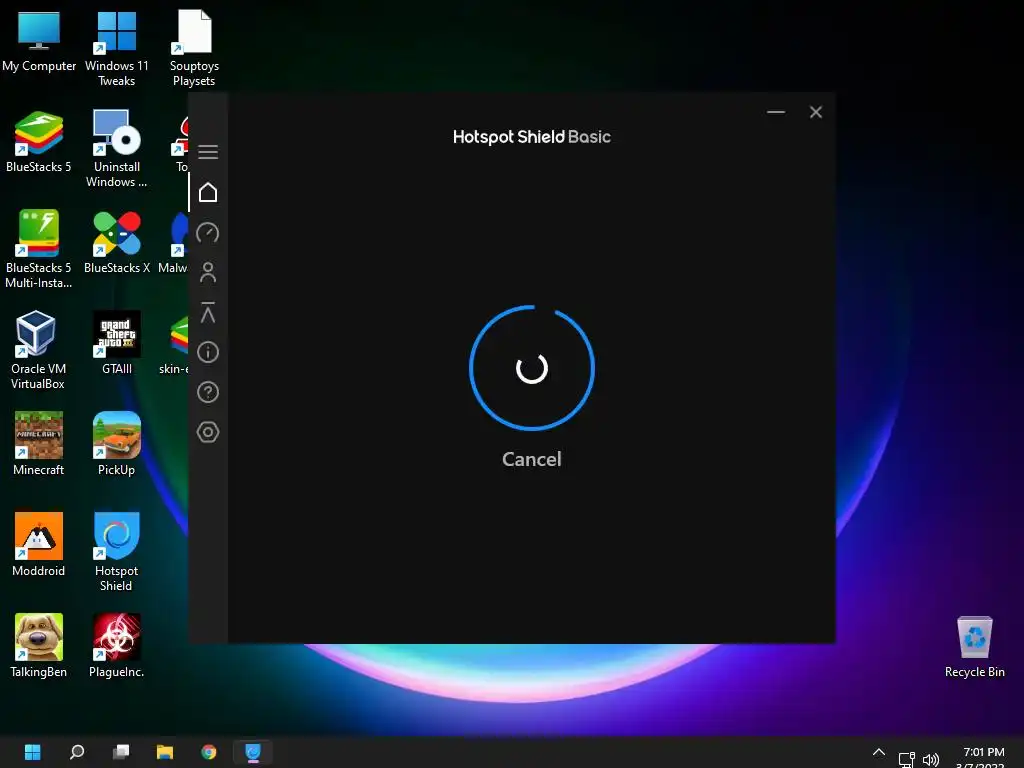Select the BlueStacks X desktop icon
Viewport: 1024px width, 768px height.
[x=117, y=242]
